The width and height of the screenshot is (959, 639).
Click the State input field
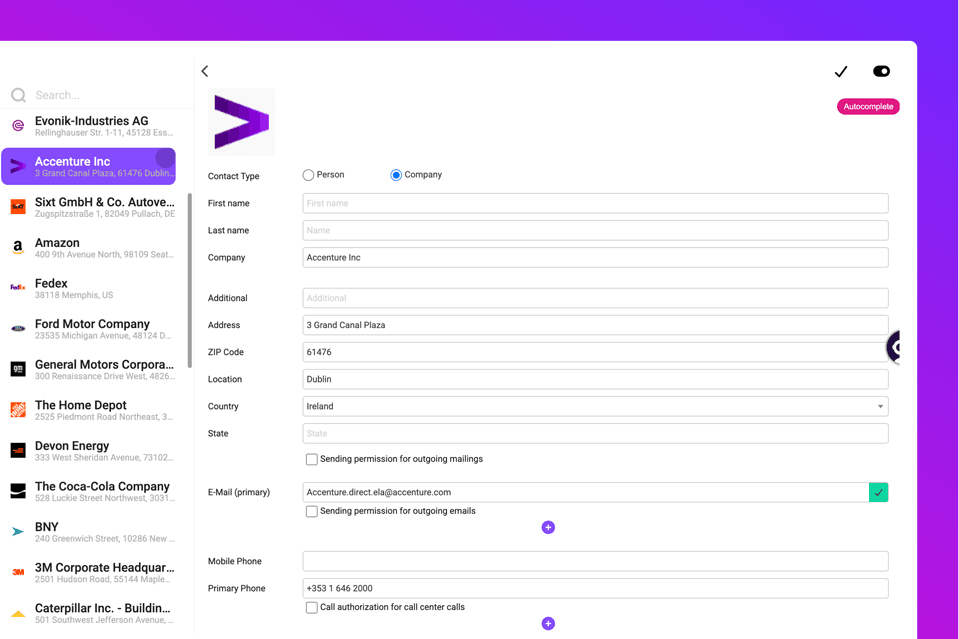tap(595, 434)
